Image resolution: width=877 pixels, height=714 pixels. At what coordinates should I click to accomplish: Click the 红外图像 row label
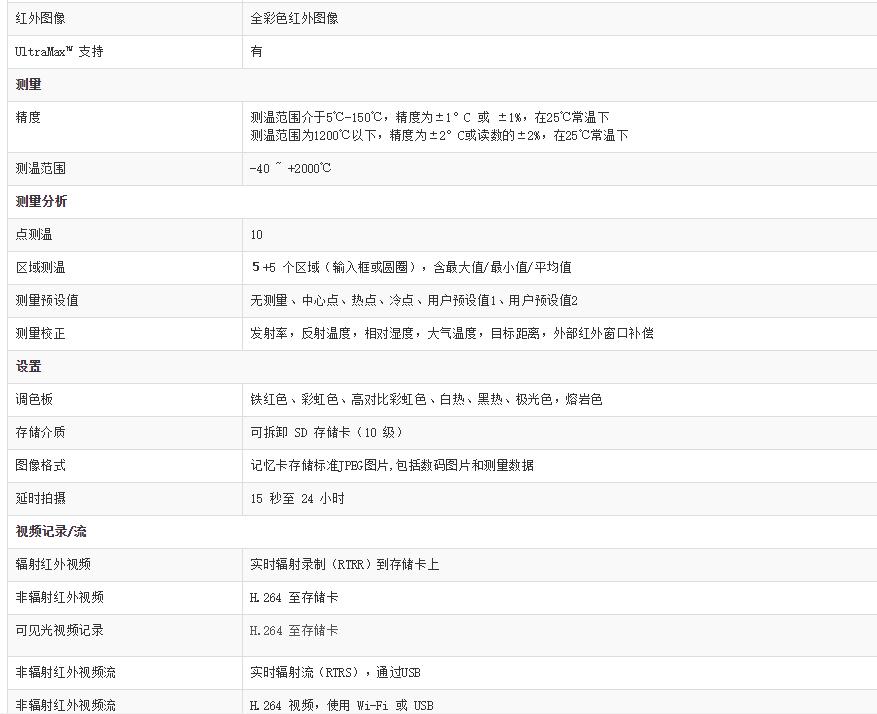point(41,19)
